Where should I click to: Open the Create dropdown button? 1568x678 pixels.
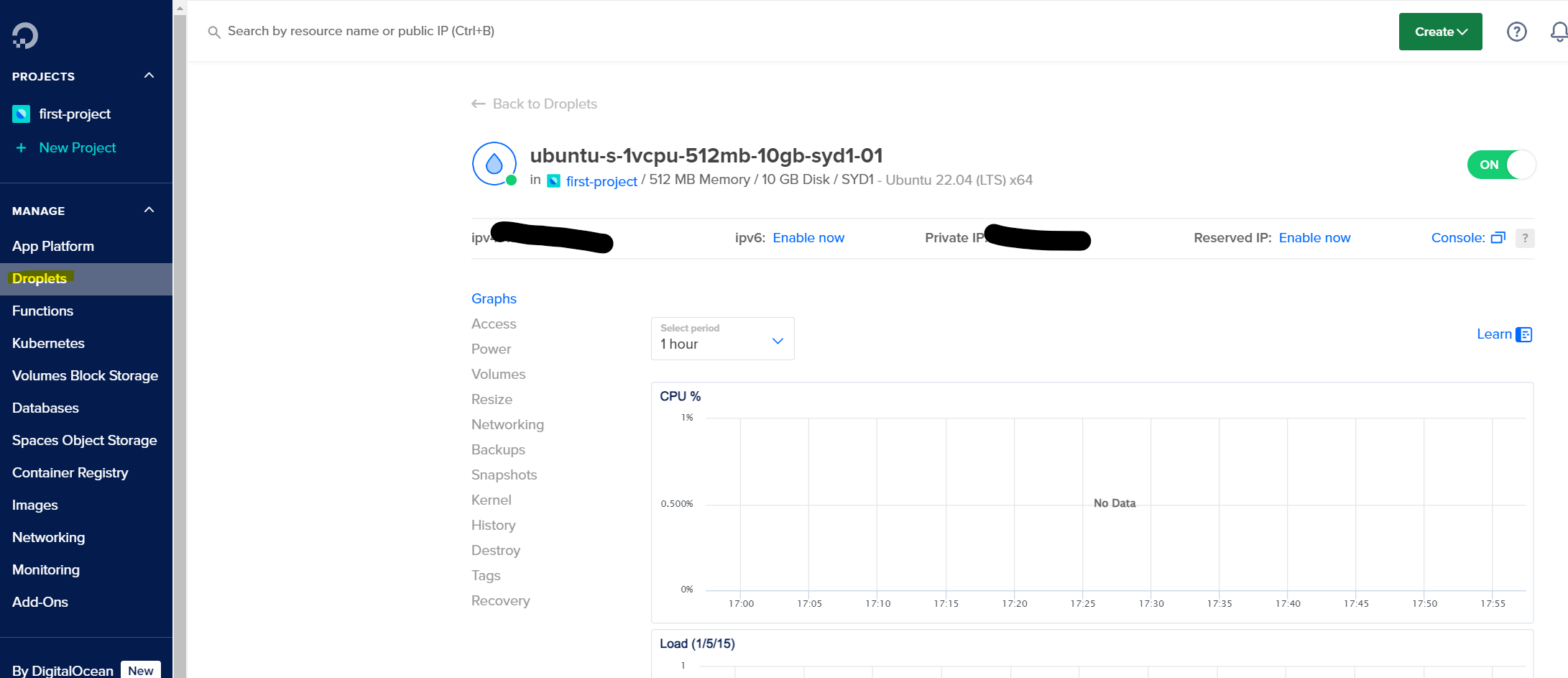point(1440,32)
